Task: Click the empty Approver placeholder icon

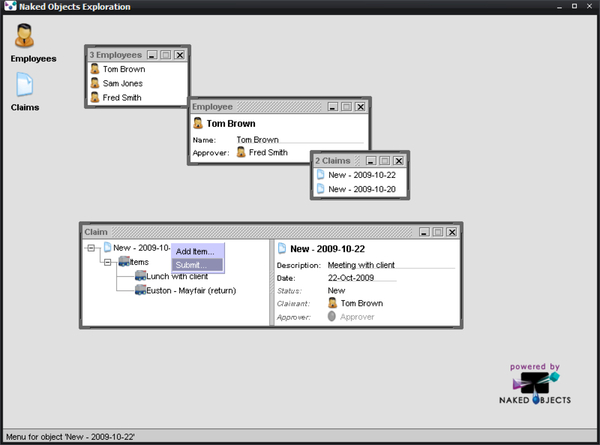Action: 332,316
